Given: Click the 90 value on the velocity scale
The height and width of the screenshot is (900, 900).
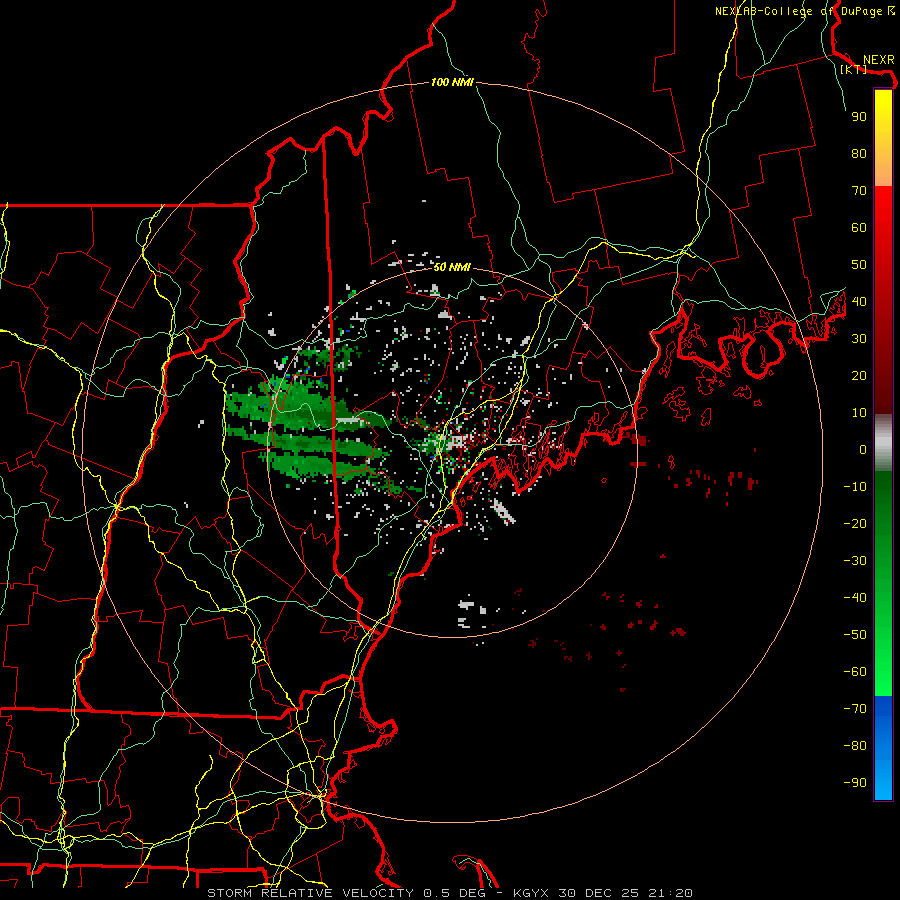Looking at the screenshot, I should point(859,117).
